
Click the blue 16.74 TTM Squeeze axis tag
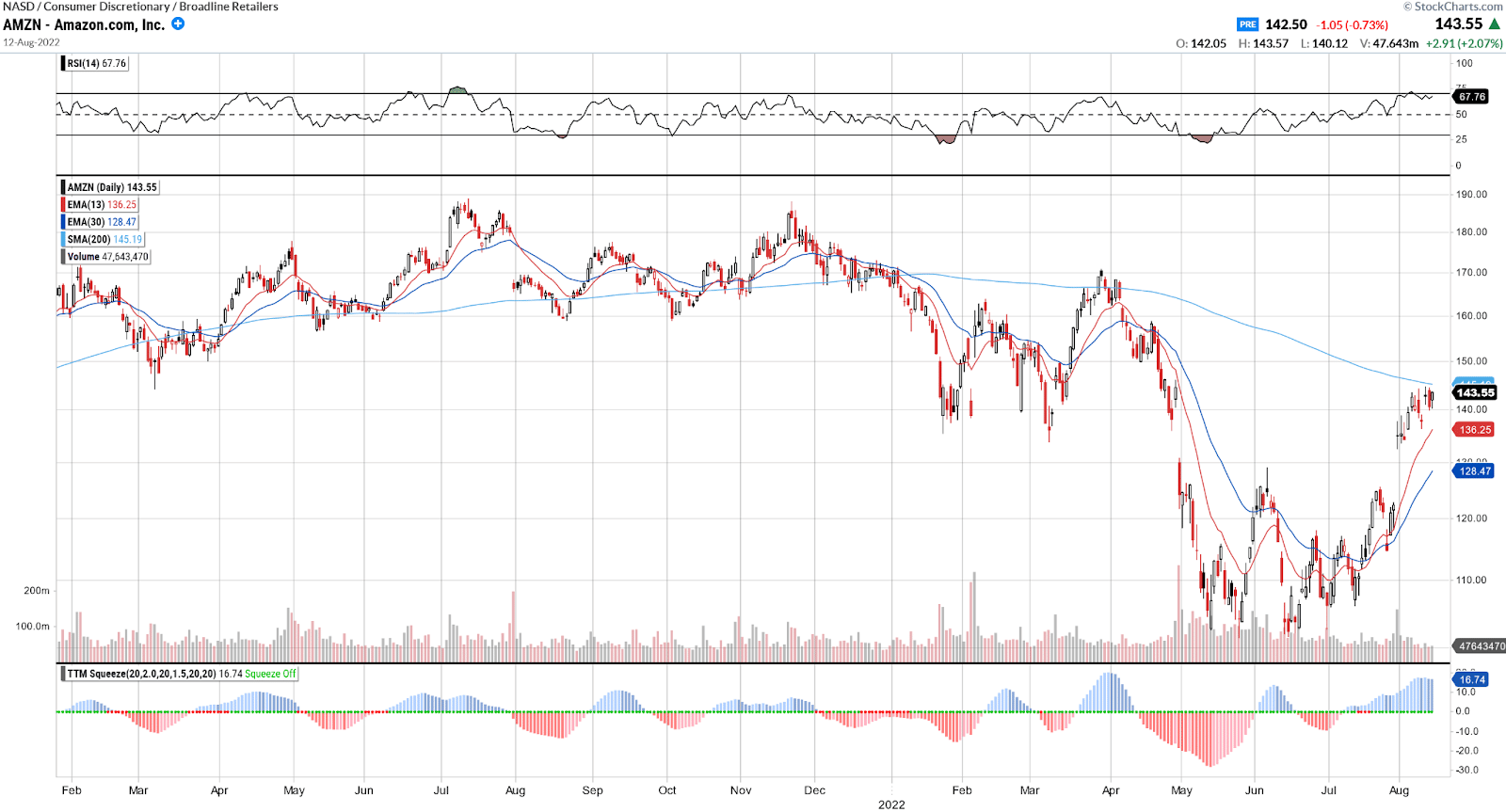(1472, 679)
